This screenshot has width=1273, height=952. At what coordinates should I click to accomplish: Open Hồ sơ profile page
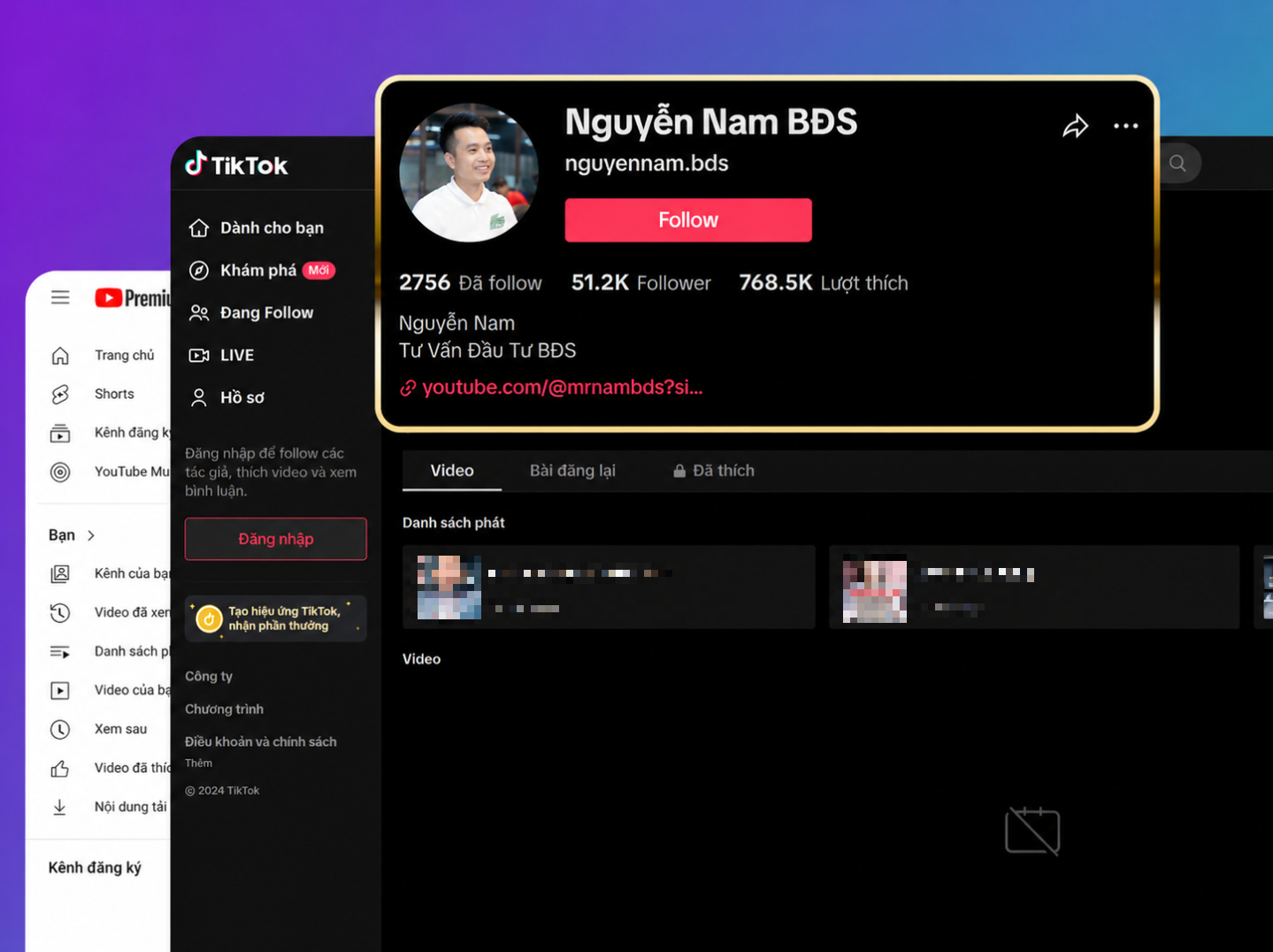227,398
